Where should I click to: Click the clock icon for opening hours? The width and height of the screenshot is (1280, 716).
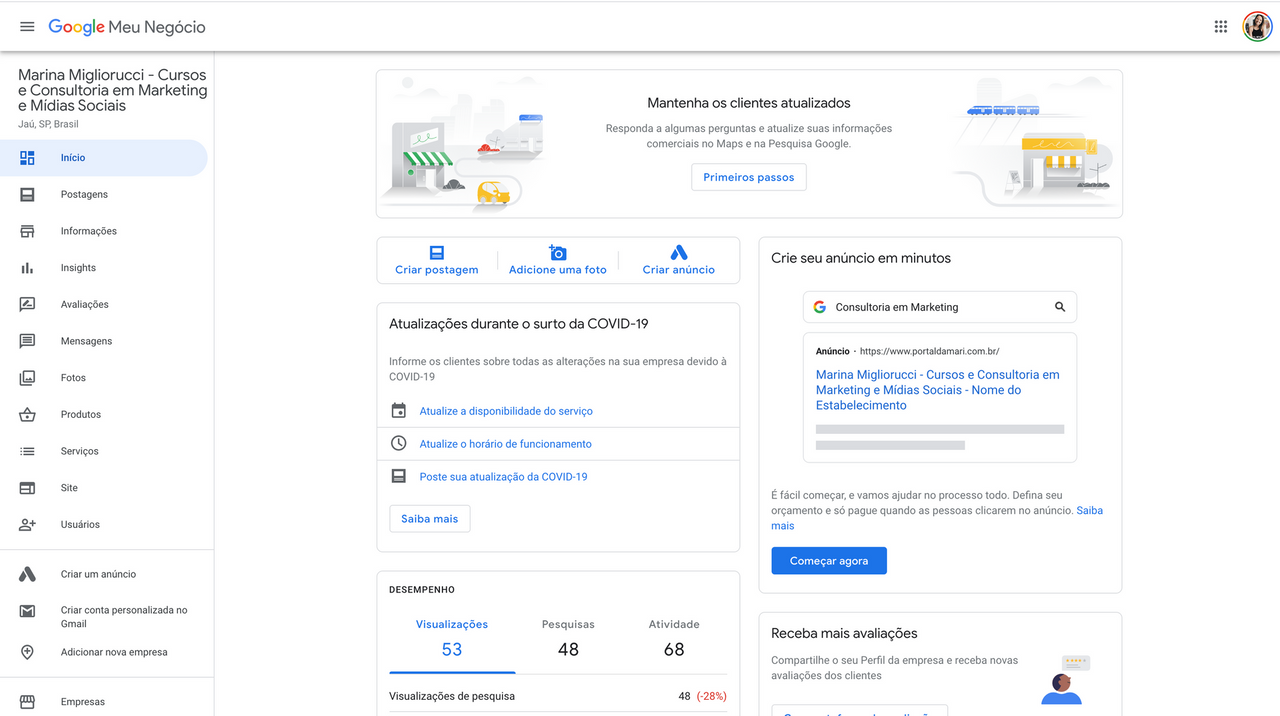tap(398, 443)
